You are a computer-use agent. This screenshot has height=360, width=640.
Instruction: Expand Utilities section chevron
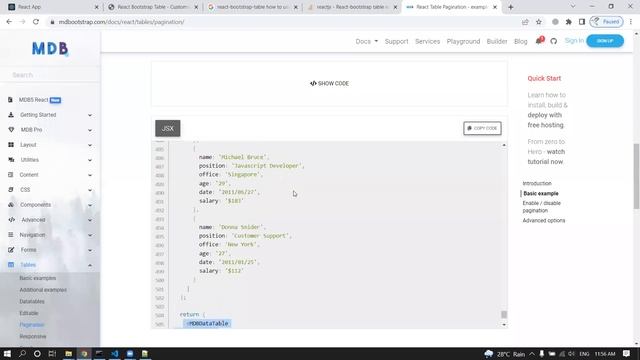tap(90, 160)
